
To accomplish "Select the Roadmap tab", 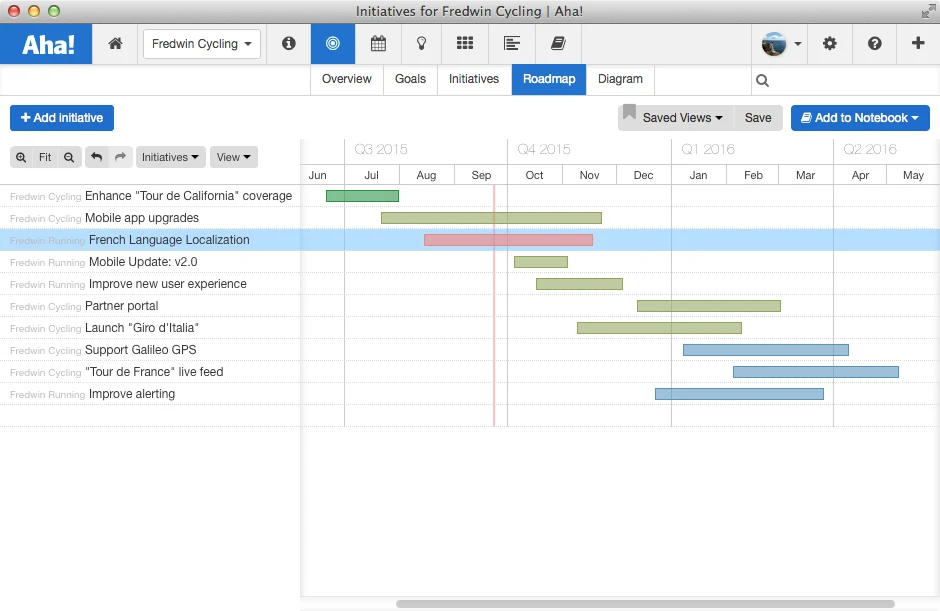I will tap(549, 79).
